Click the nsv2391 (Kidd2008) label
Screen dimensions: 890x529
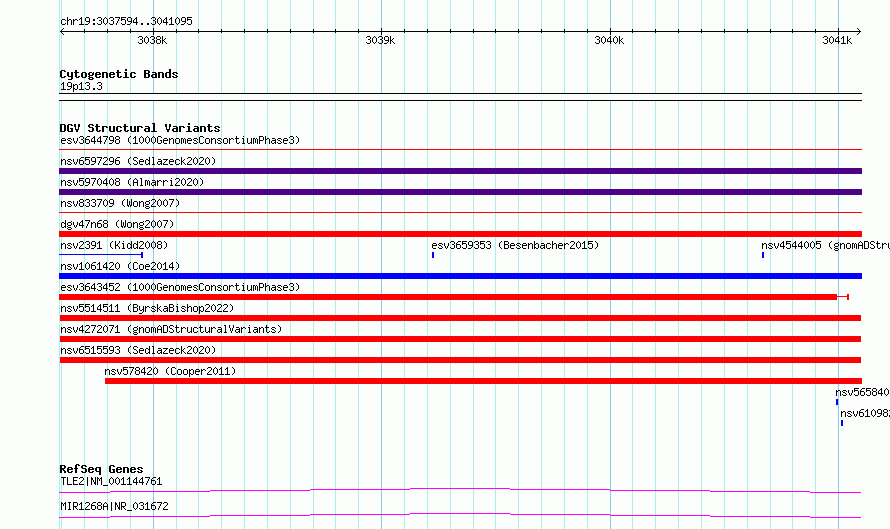[x=114, y=245]
